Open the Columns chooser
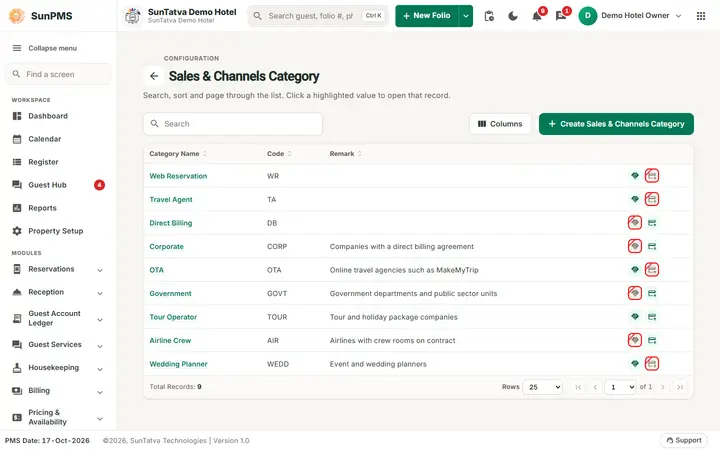This screenshot has width=720, height=450. click(500, 124)
